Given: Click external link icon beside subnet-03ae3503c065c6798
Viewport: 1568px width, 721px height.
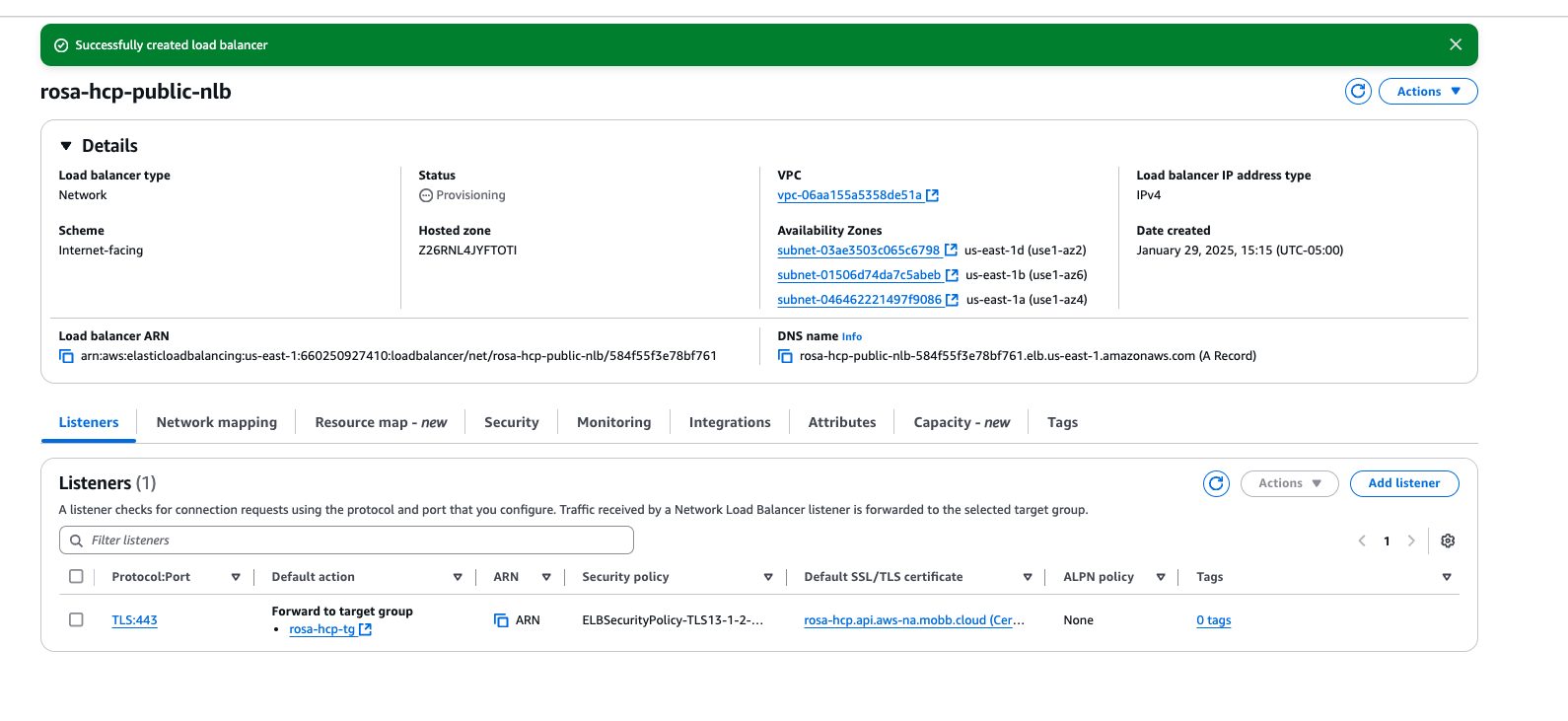Looking at the screenshot, I should [951, 251].
